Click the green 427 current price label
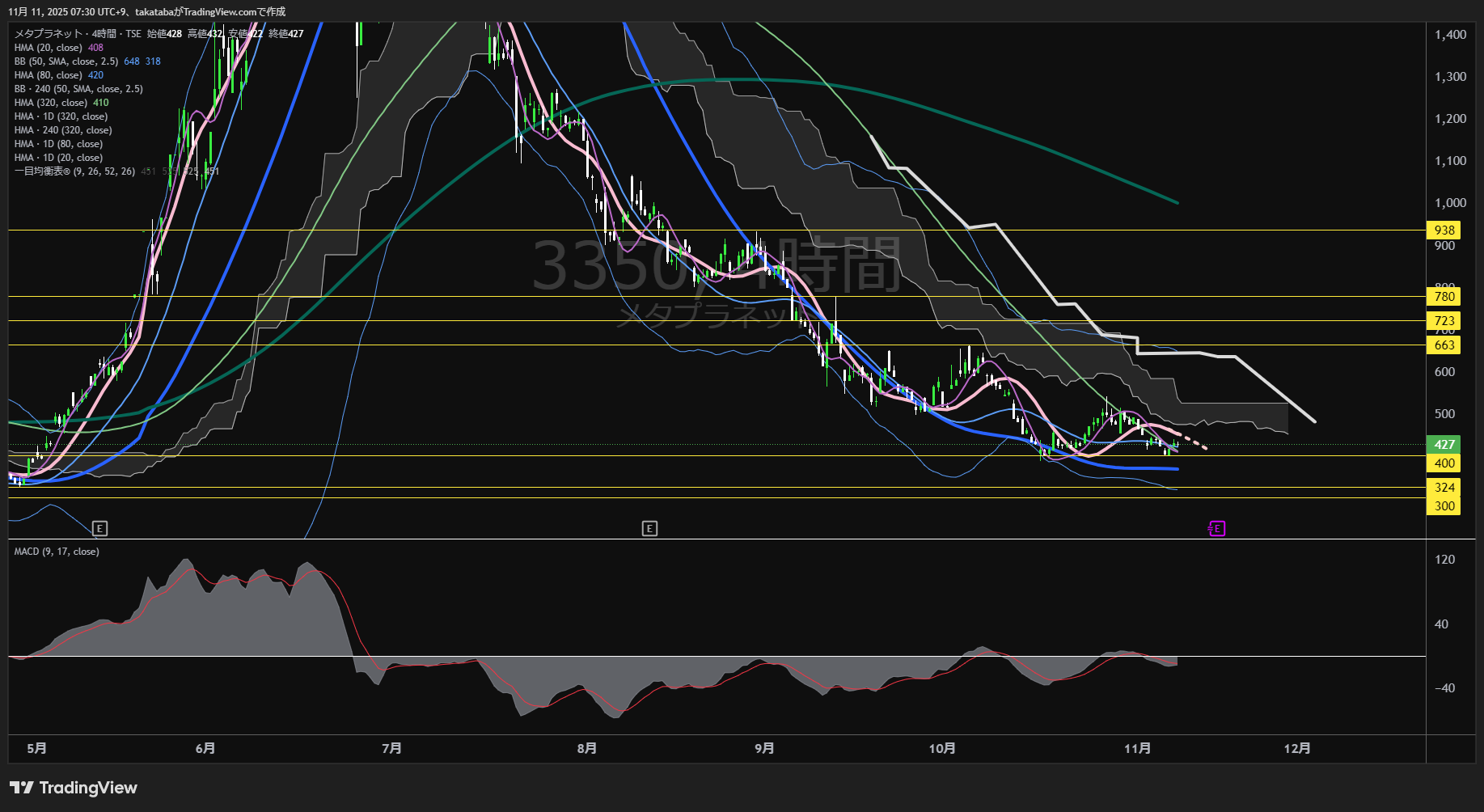 1444,444
